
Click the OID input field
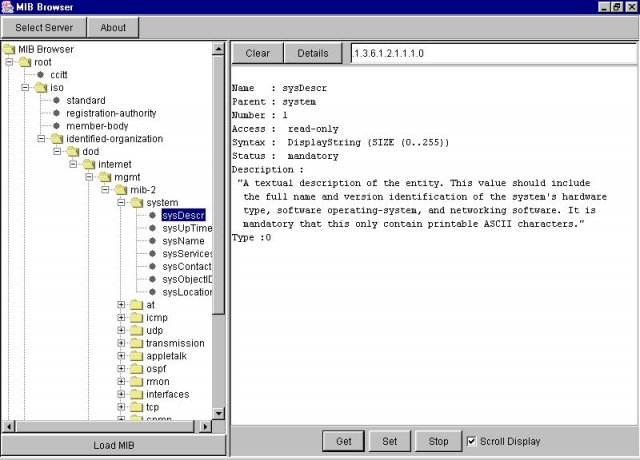[494, 53]
